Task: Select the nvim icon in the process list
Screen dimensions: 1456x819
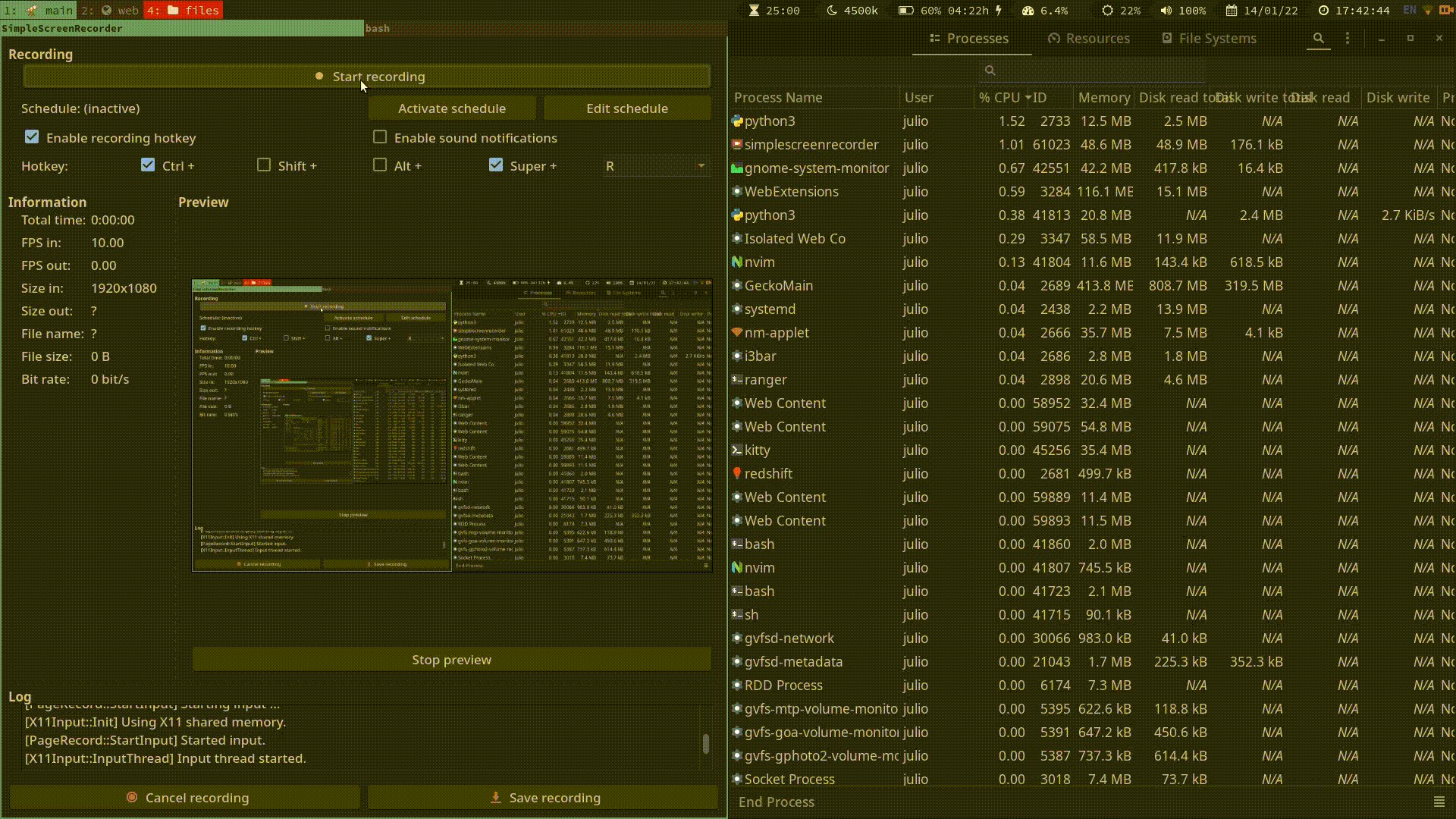Action: [x=737, y=262]
